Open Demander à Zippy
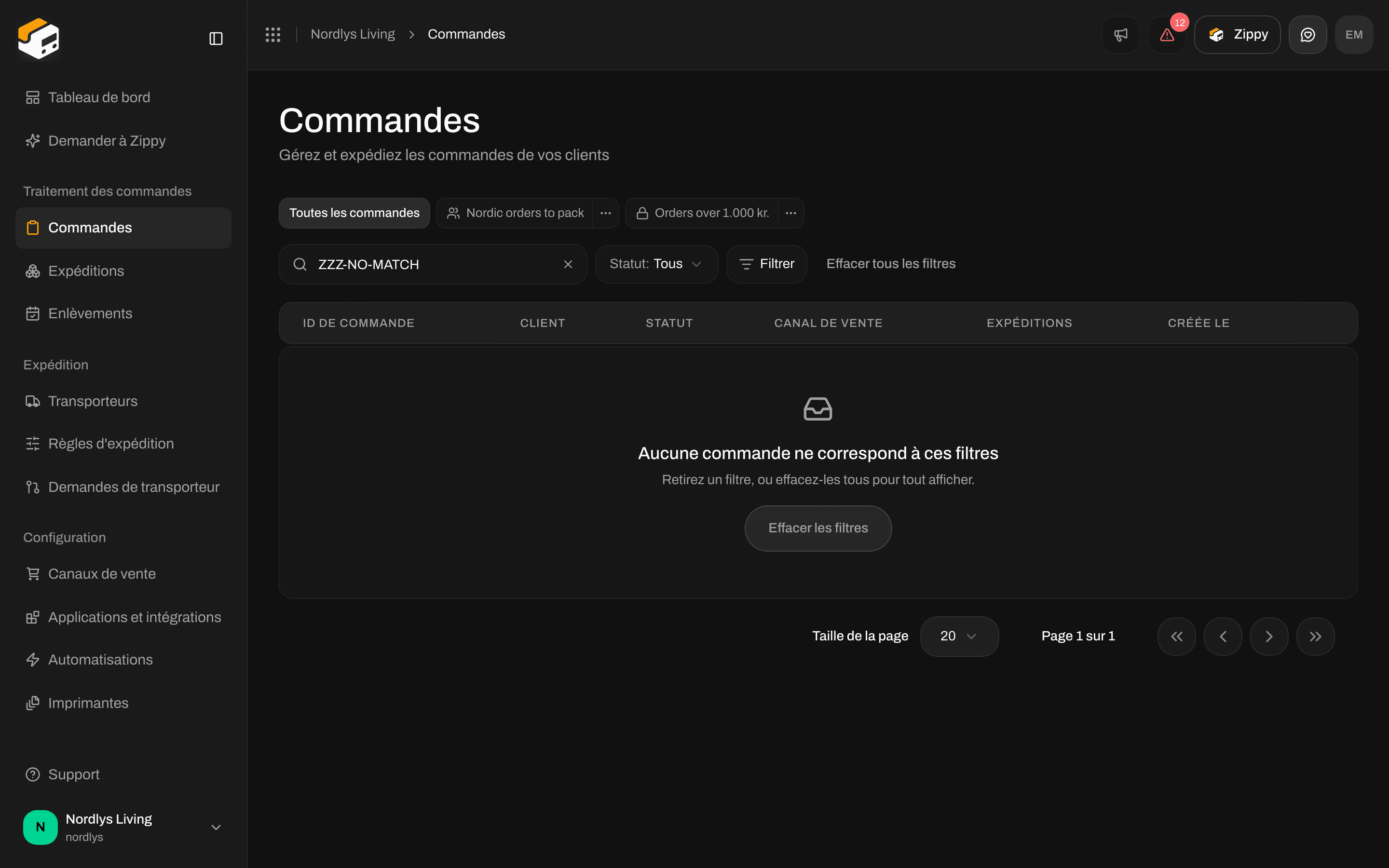Image resolution: width=1389 pixels, height=868 pixels. (123, 141)
